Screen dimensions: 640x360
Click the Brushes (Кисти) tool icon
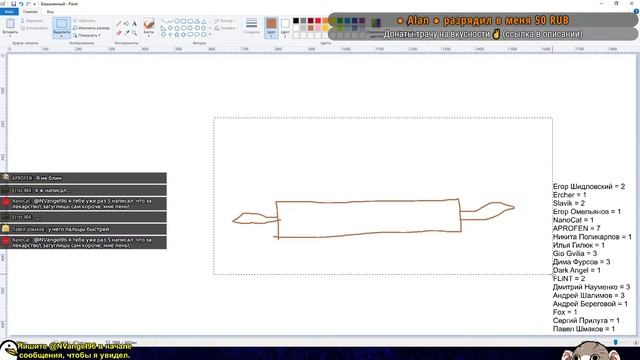(x=149, y=24)
